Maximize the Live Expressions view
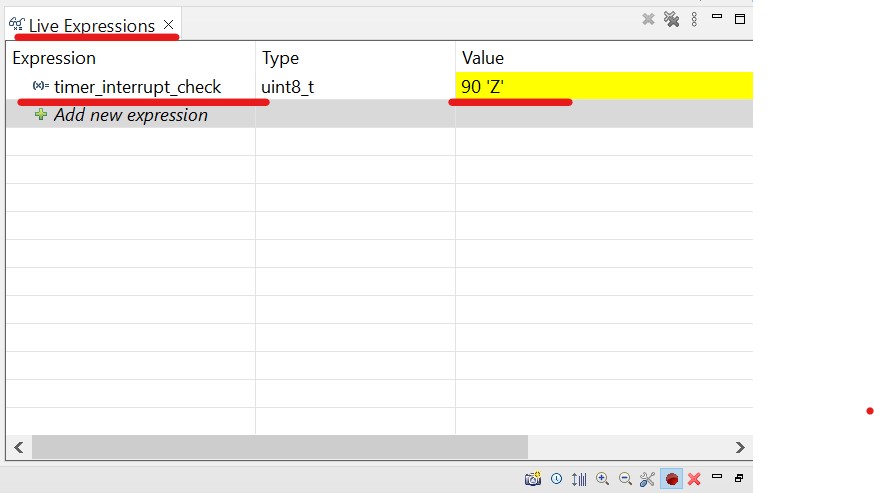This screenshot has width=874, height=493. 740,20
